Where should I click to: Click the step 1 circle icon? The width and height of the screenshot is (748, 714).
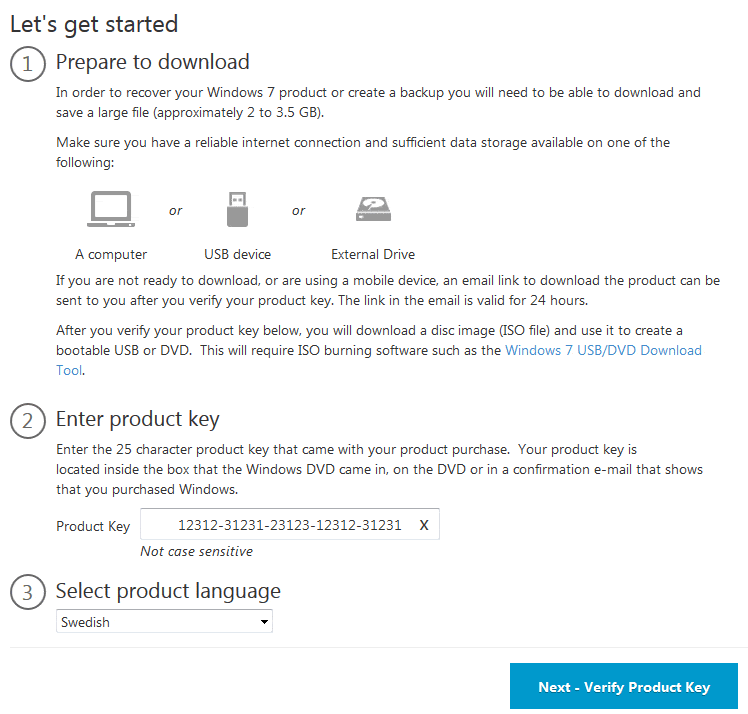click(x=28, y=63)
